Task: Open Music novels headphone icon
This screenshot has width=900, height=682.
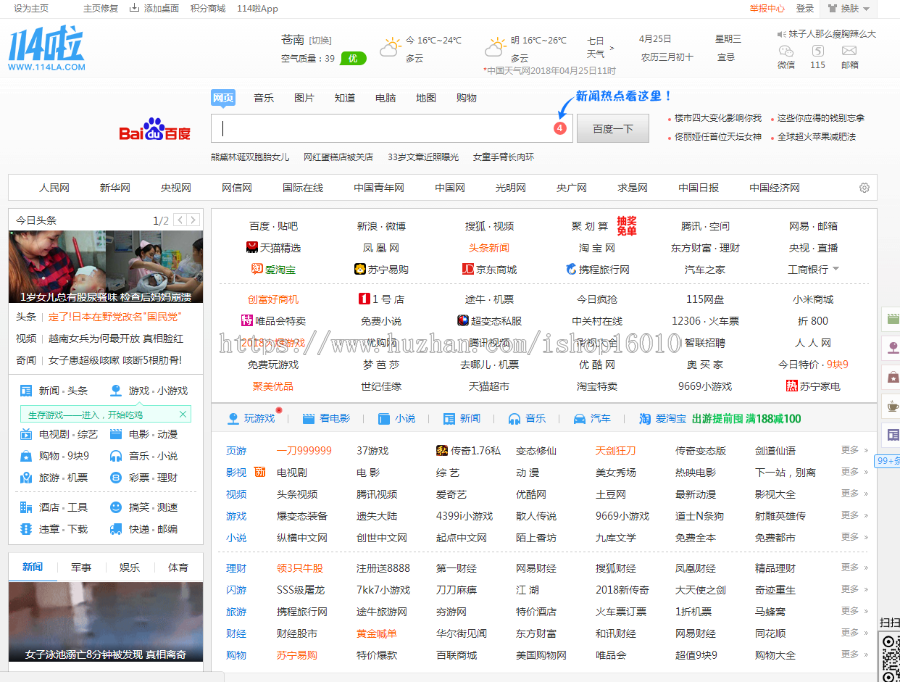Action: (x=116, y=456)
